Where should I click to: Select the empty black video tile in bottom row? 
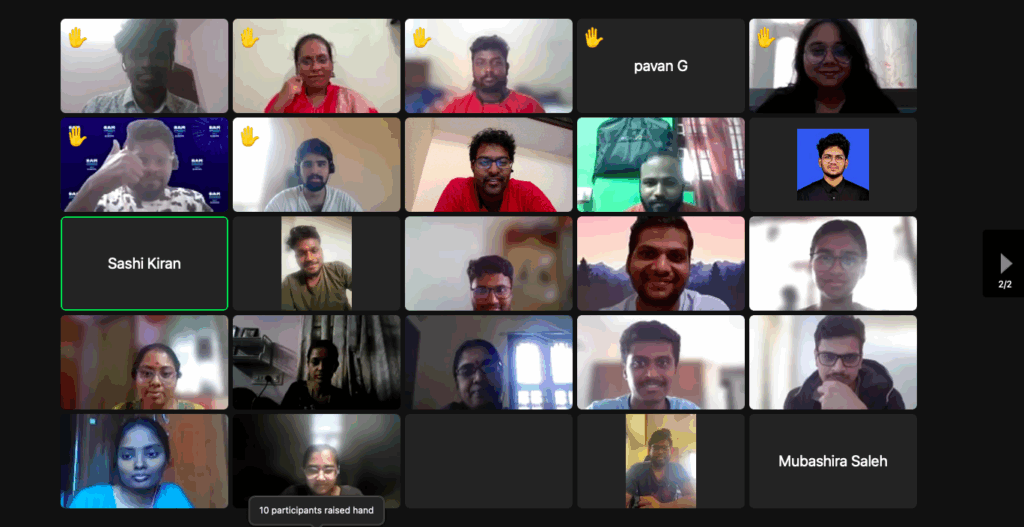click(488, 461)
